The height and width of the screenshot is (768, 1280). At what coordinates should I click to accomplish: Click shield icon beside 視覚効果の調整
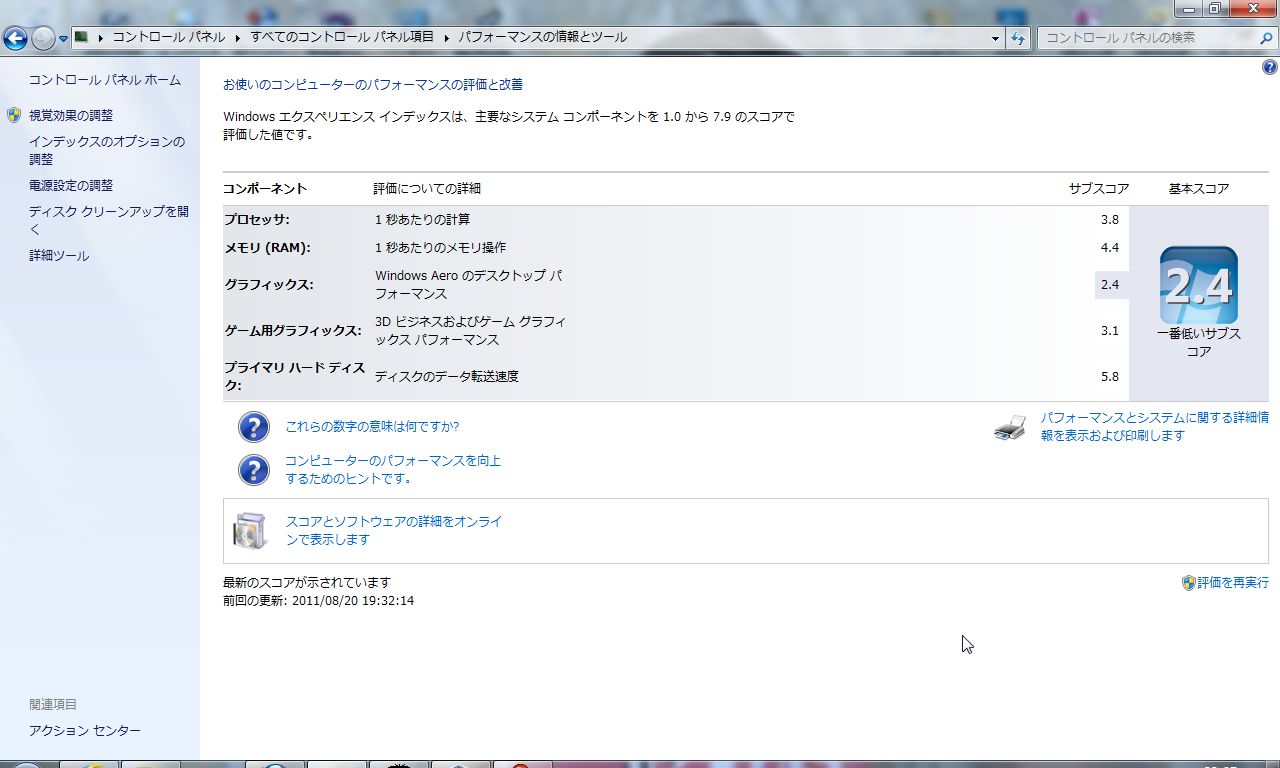click(x=14, y=115)
